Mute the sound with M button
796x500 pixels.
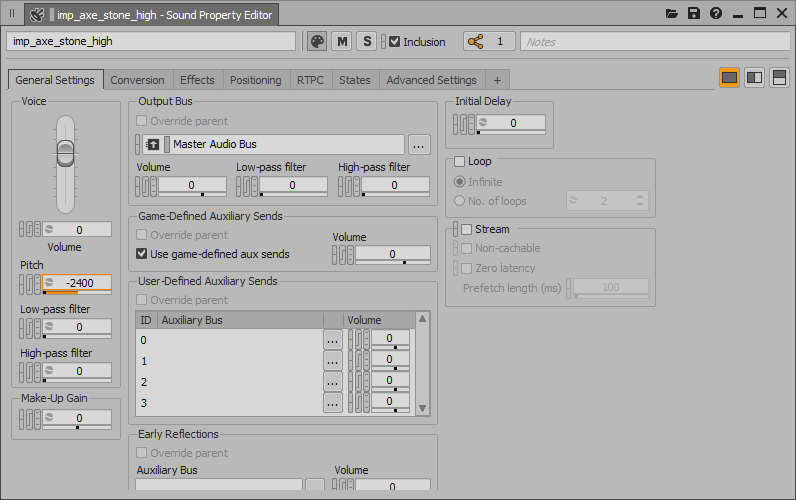342,41
